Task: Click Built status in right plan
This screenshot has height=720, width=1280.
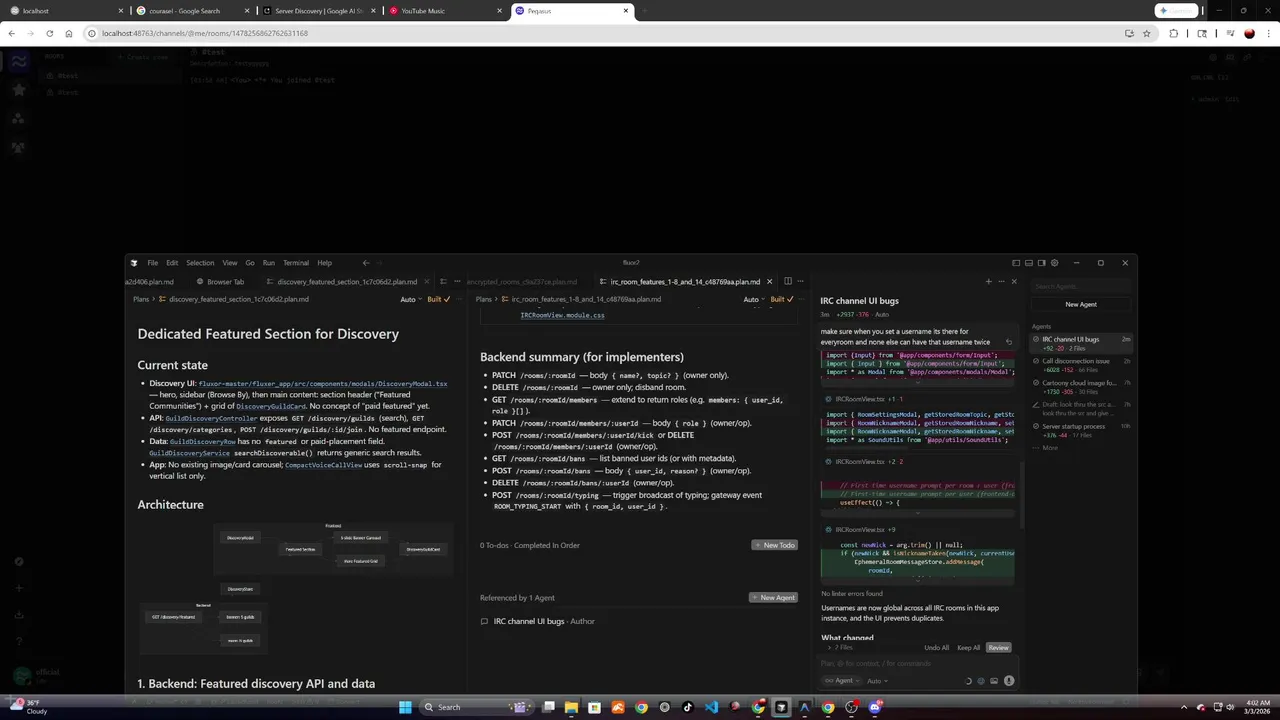Action: click(781, 299)
